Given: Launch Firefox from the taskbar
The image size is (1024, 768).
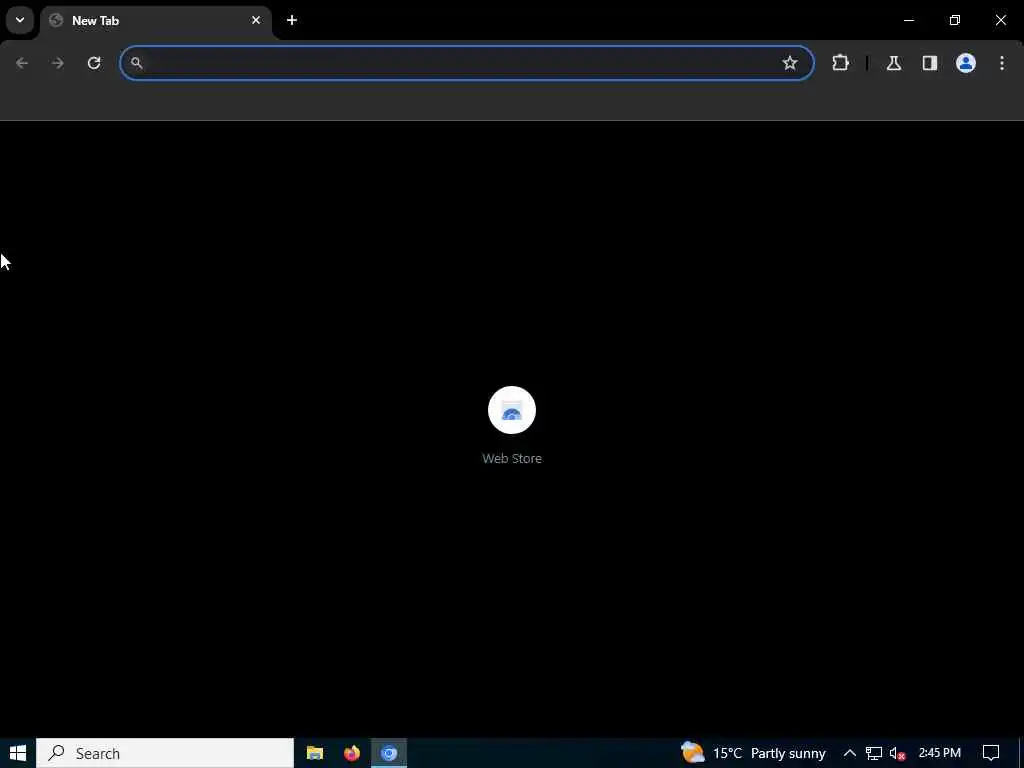Looking at the screenshot, I should [352, 753].
